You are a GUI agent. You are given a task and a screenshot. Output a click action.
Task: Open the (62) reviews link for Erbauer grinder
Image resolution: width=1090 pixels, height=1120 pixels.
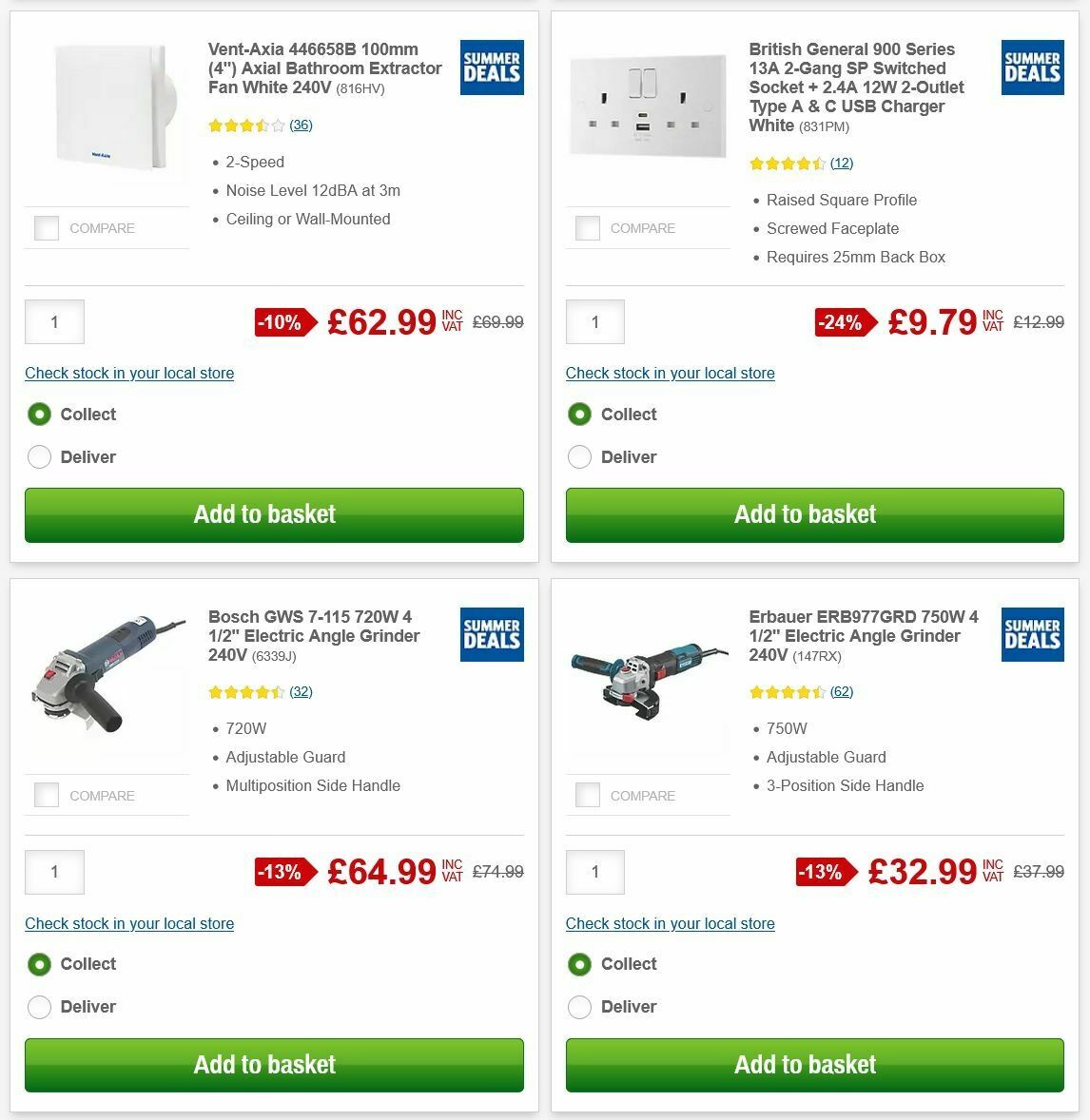(x=841, y=692)
